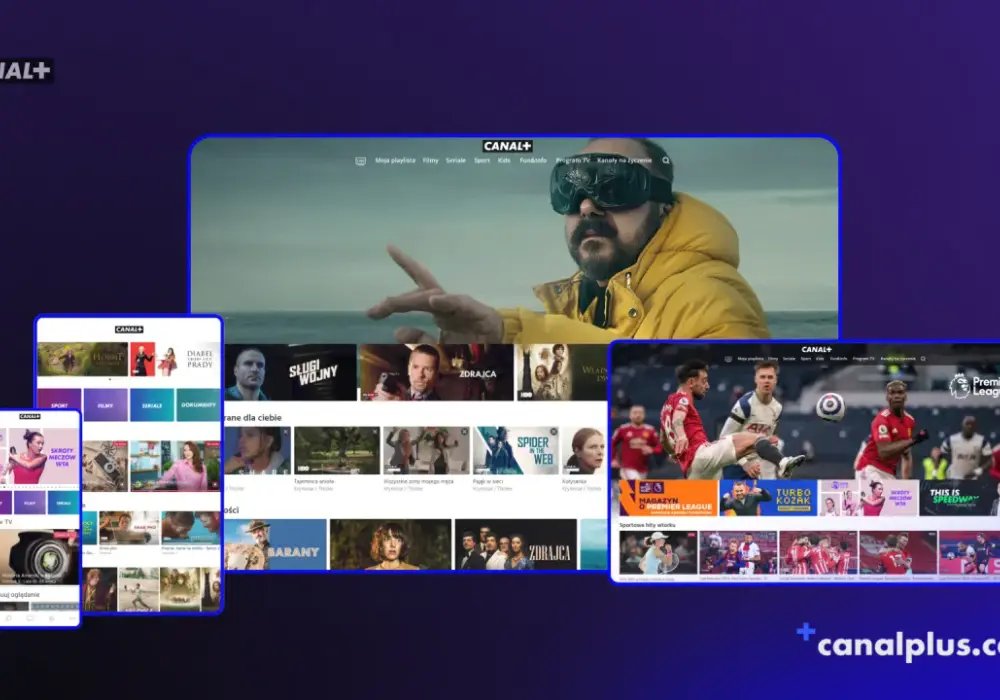Screen dimensions: 1000x700
Task: Open the Magazyn Premier League tile
Action: [x=668, y=497]
